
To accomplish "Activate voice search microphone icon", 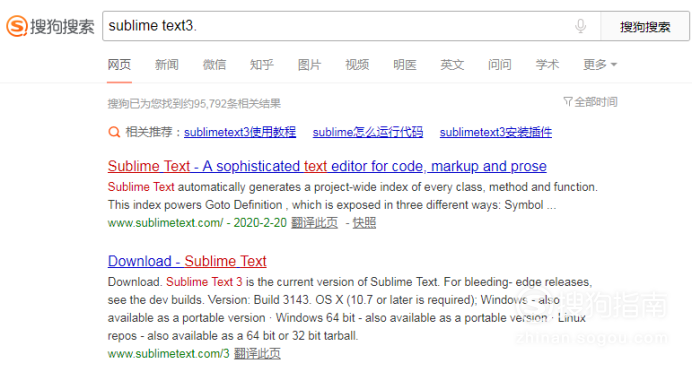I will coord(581,26).
